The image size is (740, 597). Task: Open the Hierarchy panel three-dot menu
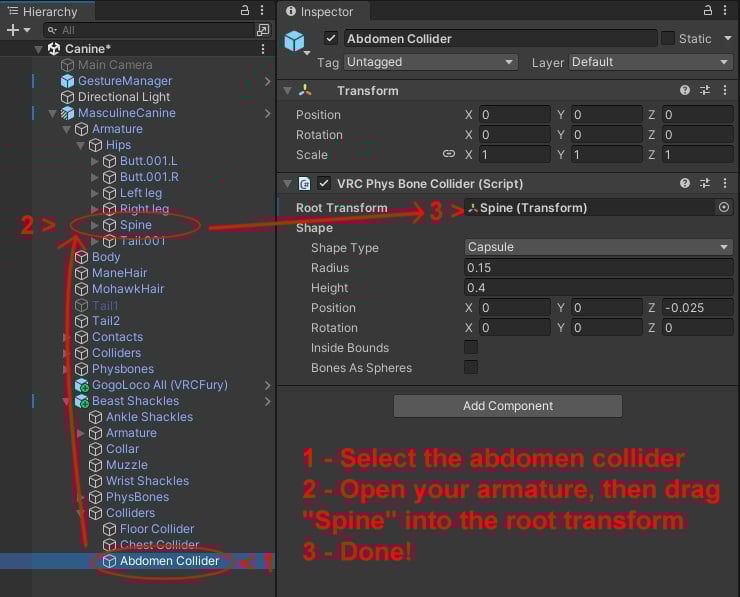(262, 10)
